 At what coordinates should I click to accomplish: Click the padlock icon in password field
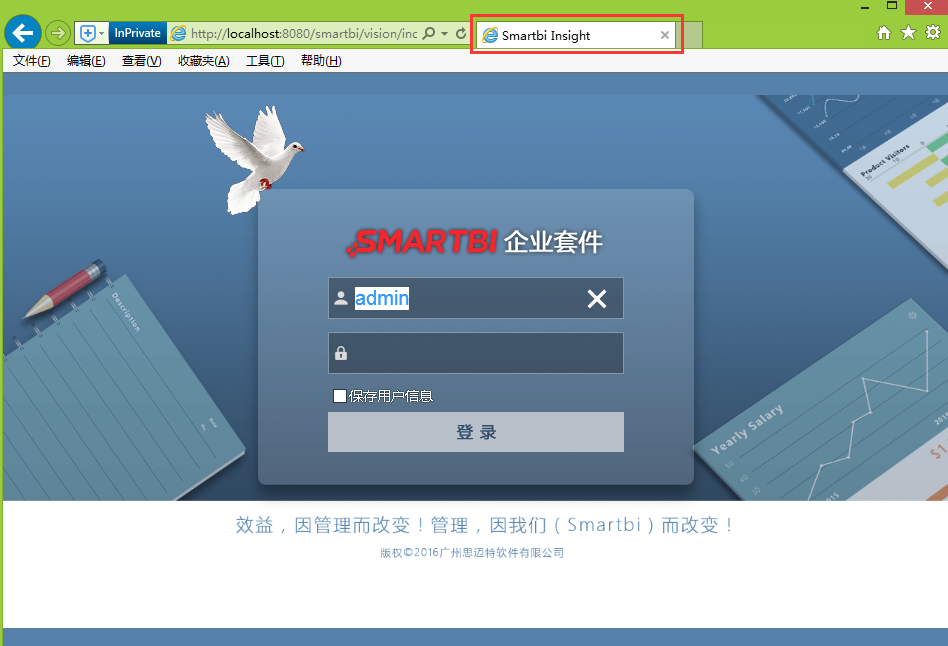tap(341, 353)
